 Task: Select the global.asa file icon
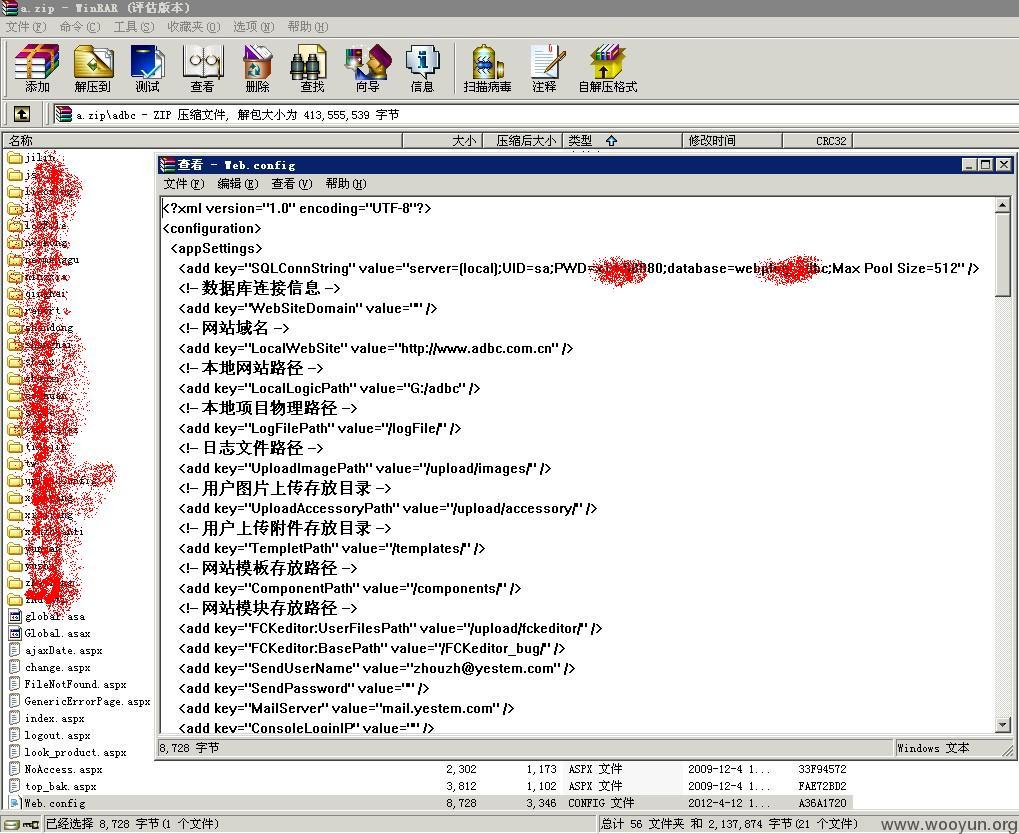15,616
